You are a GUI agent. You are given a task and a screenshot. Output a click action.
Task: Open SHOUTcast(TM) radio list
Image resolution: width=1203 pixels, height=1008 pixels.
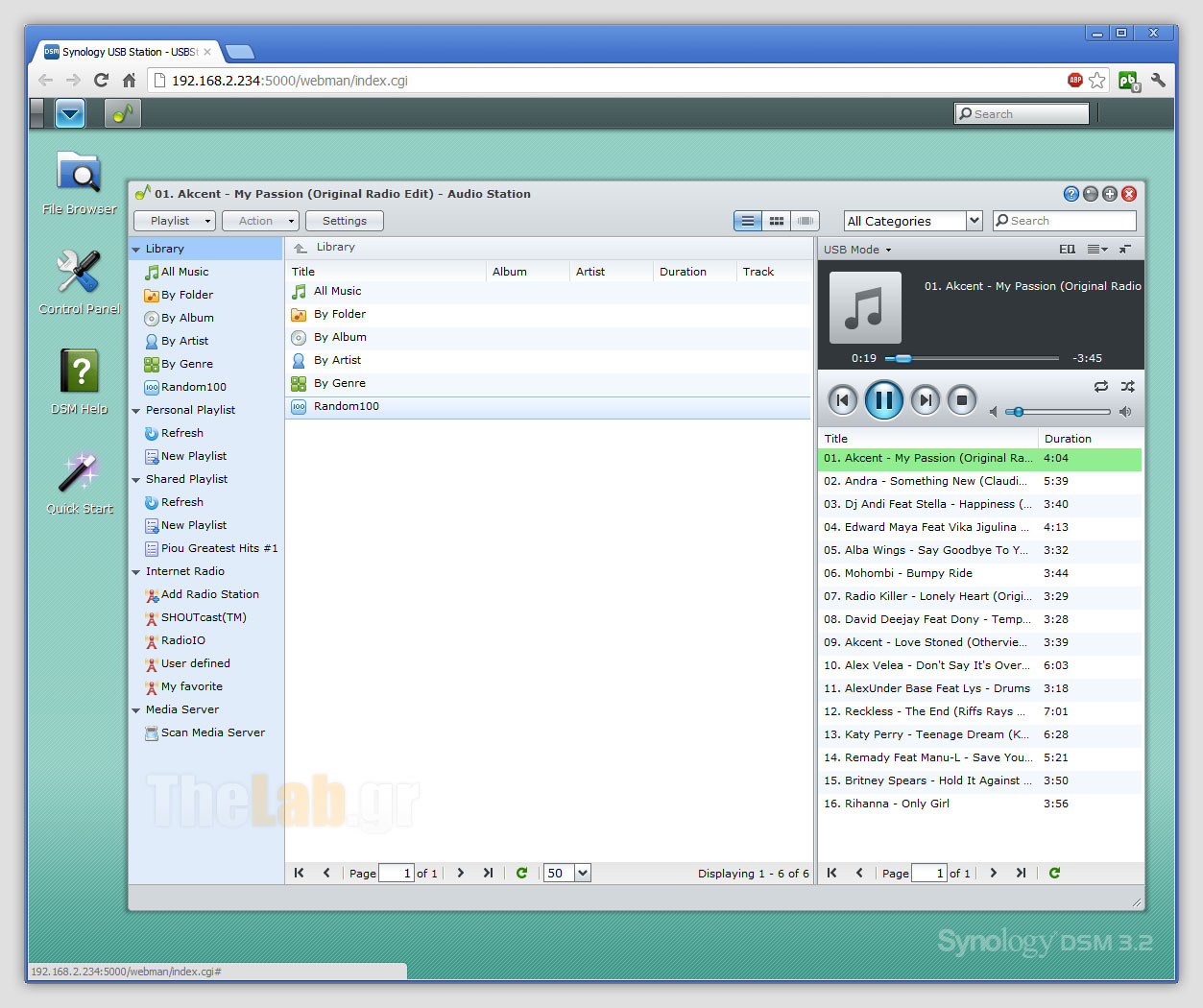(x=204, y=617)
